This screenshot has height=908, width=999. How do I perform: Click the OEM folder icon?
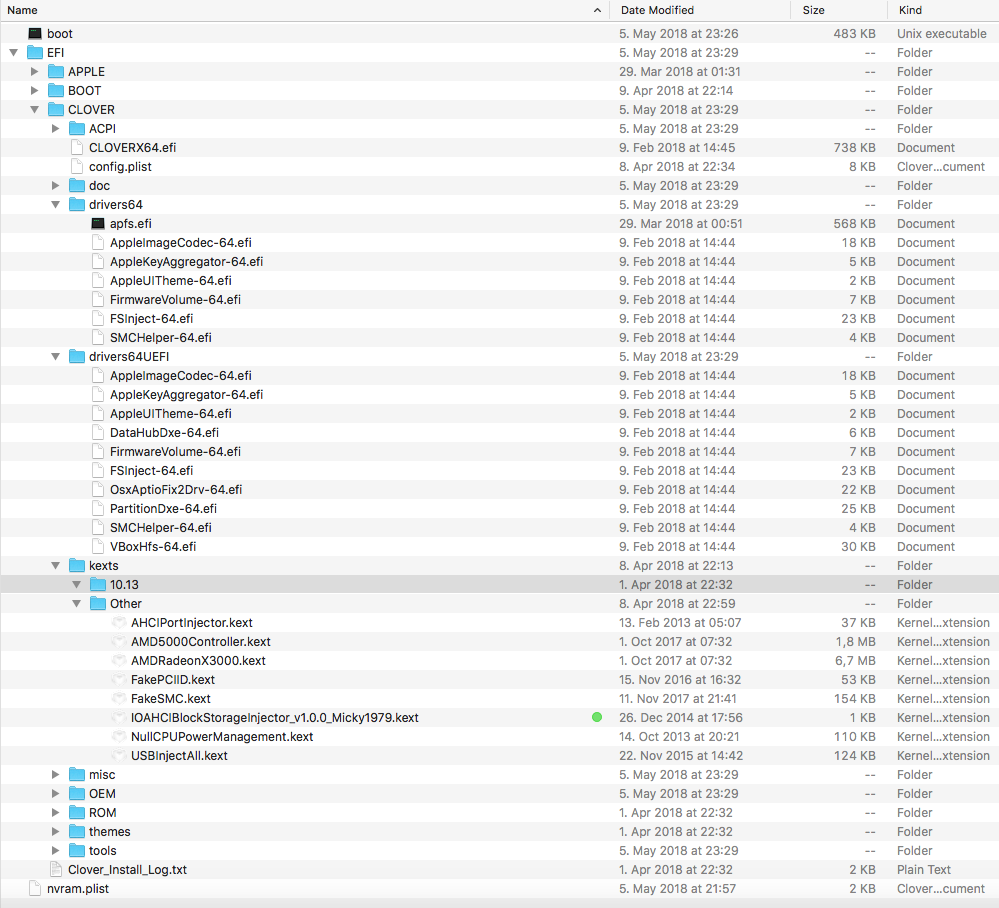pyautogui.click(x=77, y=793)
